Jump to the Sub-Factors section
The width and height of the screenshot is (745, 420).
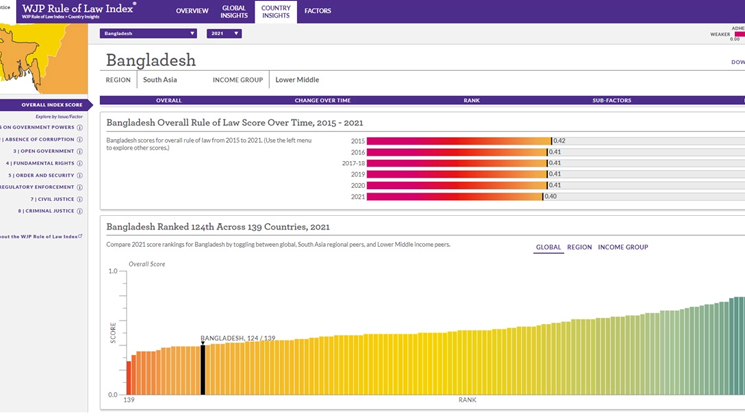[611, 100]
